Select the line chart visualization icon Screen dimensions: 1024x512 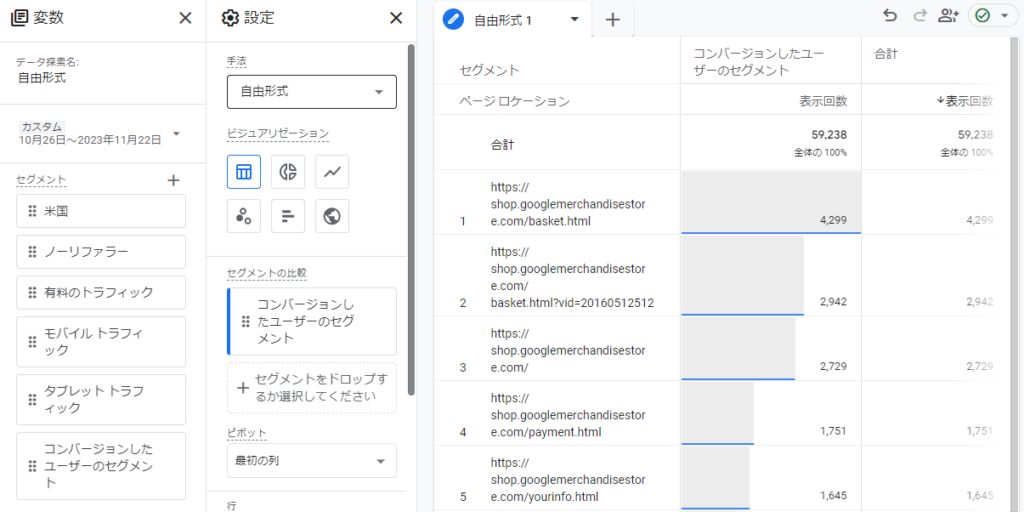coord(332,172)
